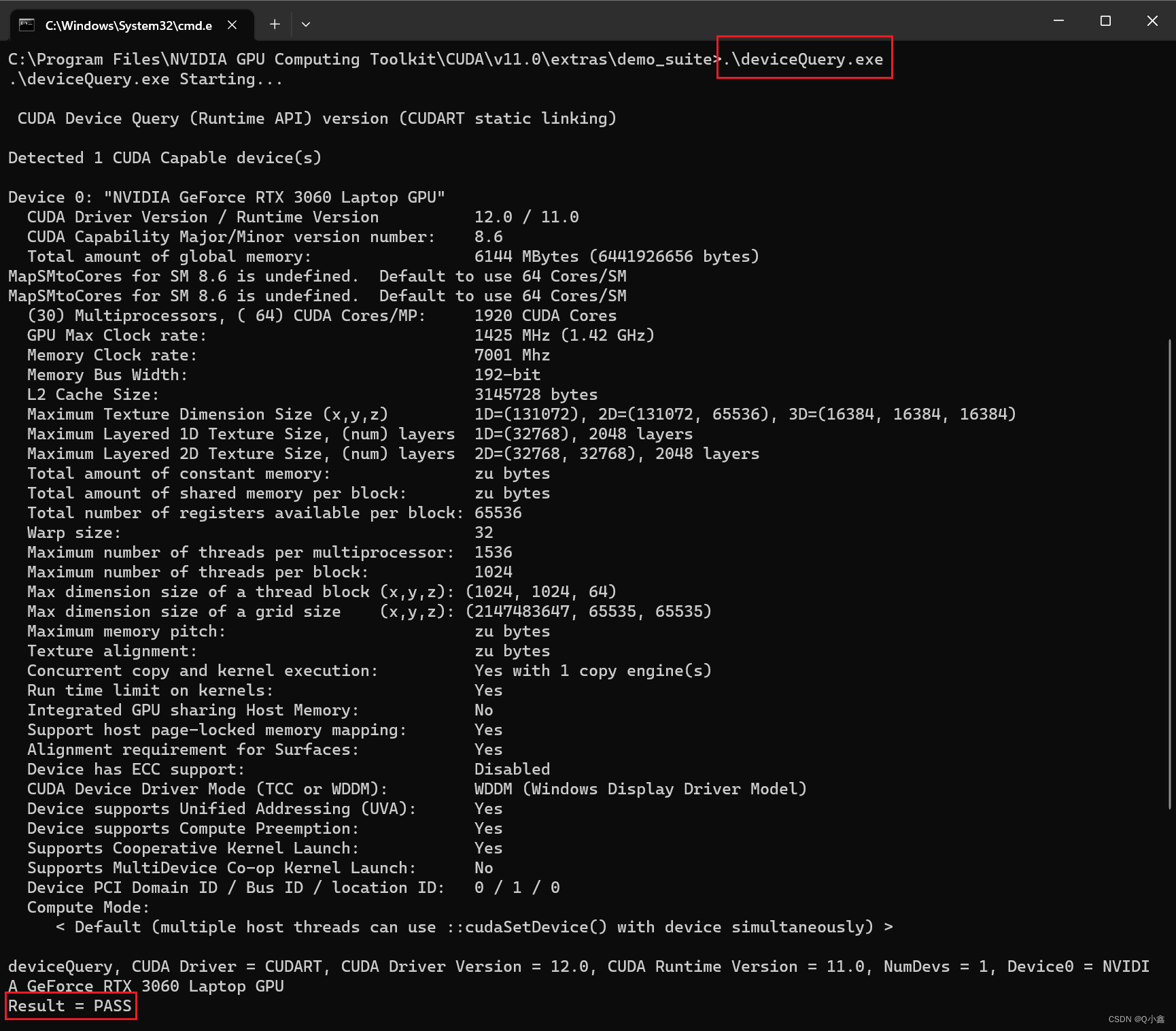This screenshot has height=1031, width=1176.
Task: Click the NVIDIA GeForce RTX 3060 device name
Action: (x=272, y=197)
